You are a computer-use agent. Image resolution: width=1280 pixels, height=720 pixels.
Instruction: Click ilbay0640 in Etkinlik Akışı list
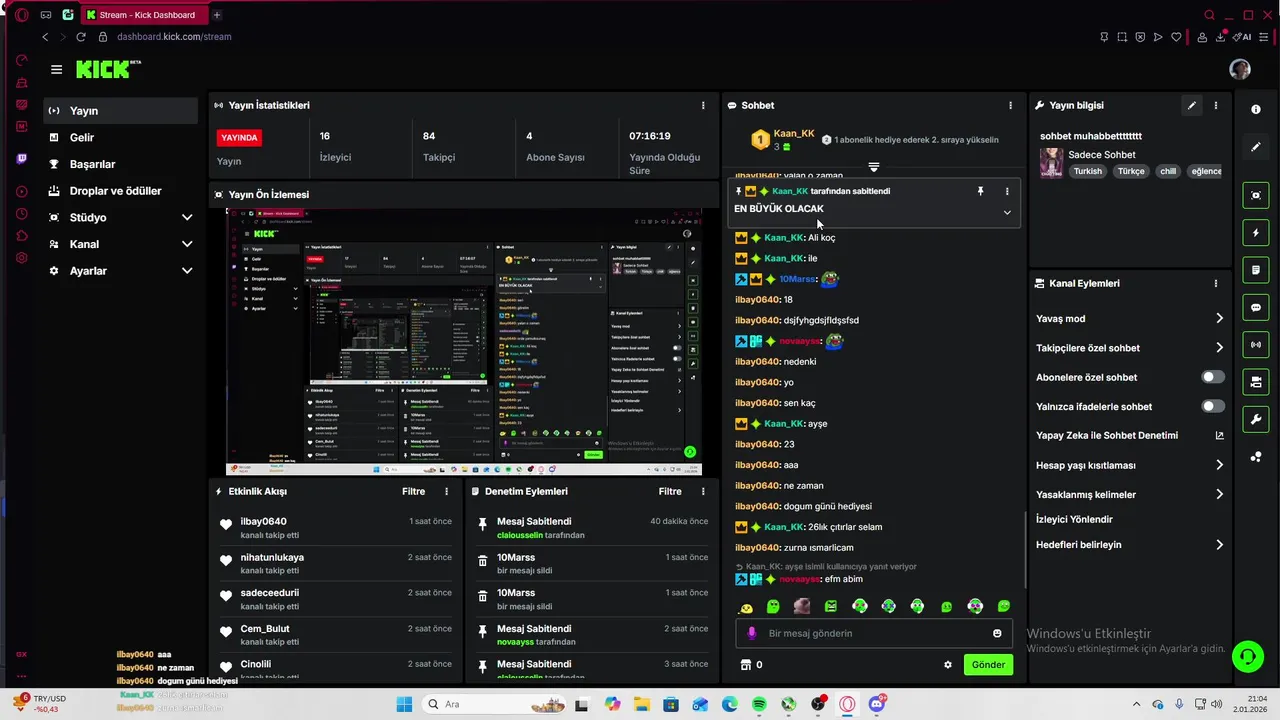point(263,521)
